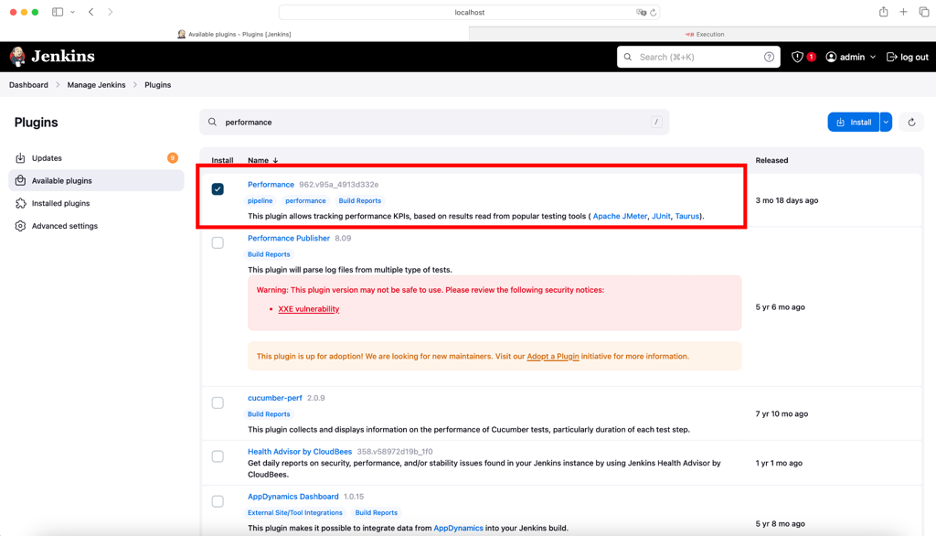Click the Installed plugins puzzle icon
Image resolution: width=936 pixels, height=536 pixels.
(x=20, y=203)
